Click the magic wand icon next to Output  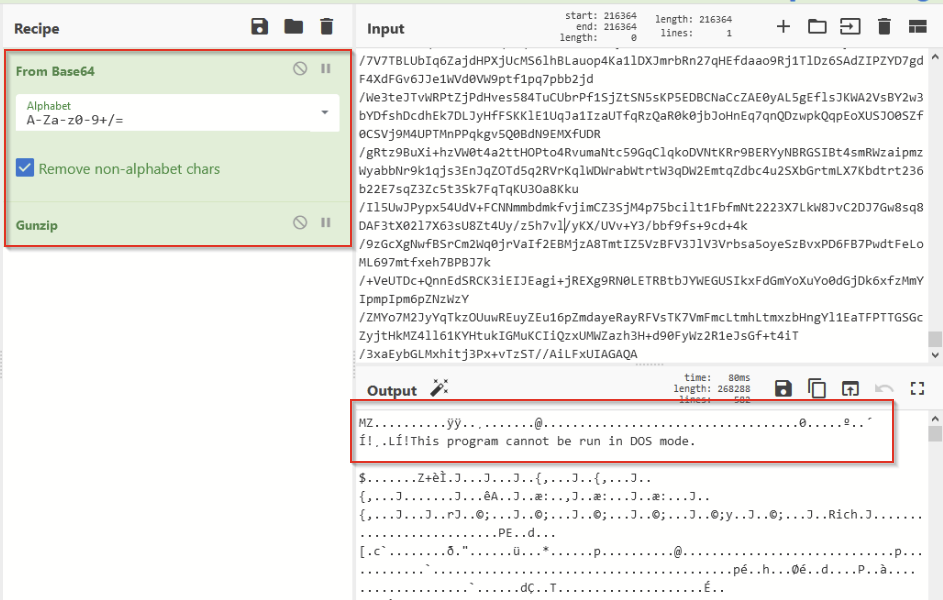(440, 388)
